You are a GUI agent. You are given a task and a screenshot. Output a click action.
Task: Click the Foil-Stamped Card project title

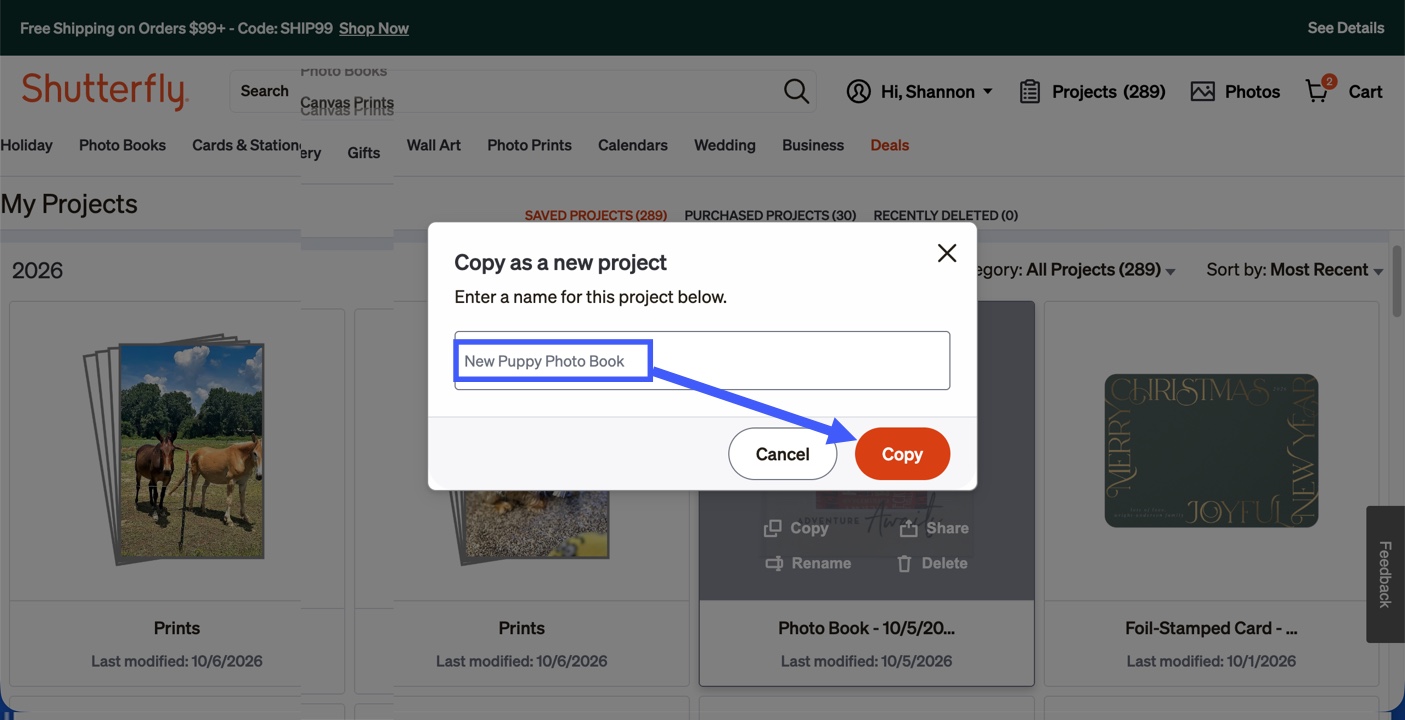pyautogui.click(x=1211, y=628)
